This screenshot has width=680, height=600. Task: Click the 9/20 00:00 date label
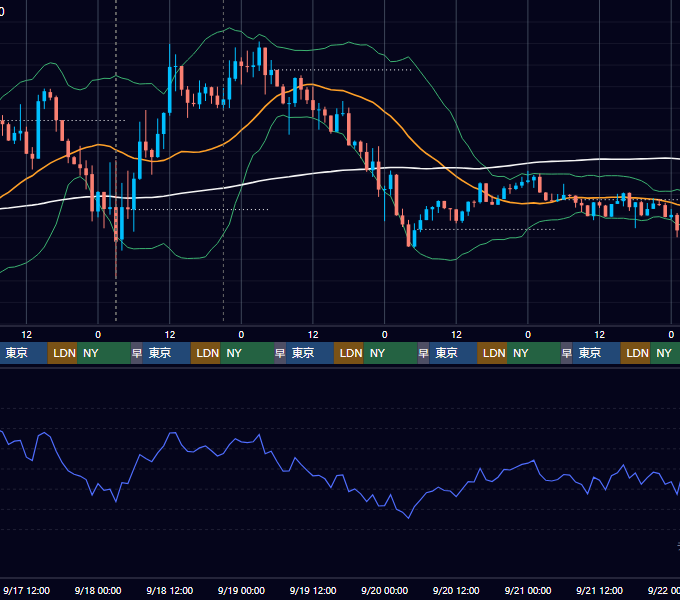click(x=384, y=590)
